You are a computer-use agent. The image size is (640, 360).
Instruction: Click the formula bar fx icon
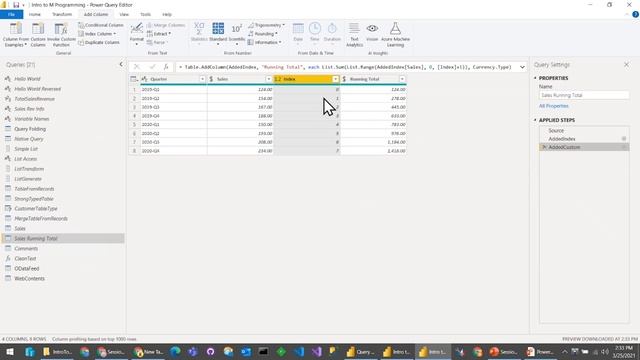[166, 67]
